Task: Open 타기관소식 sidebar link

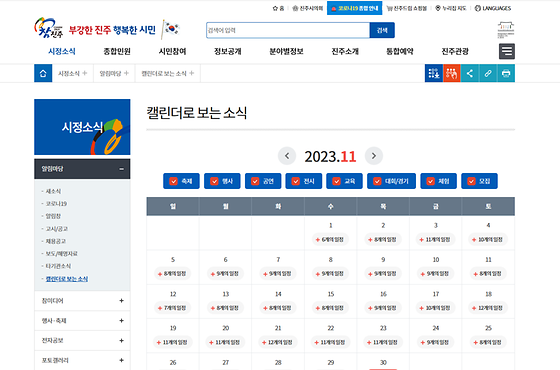Action: click(58, 266)
